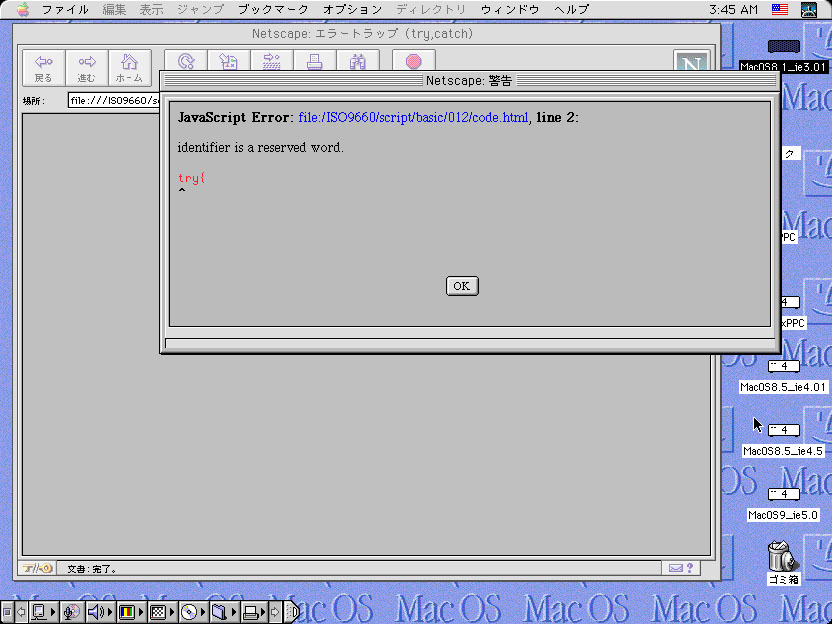
Task: Click the mail envelope icon in status bar
Action: [x=675, y=568]
